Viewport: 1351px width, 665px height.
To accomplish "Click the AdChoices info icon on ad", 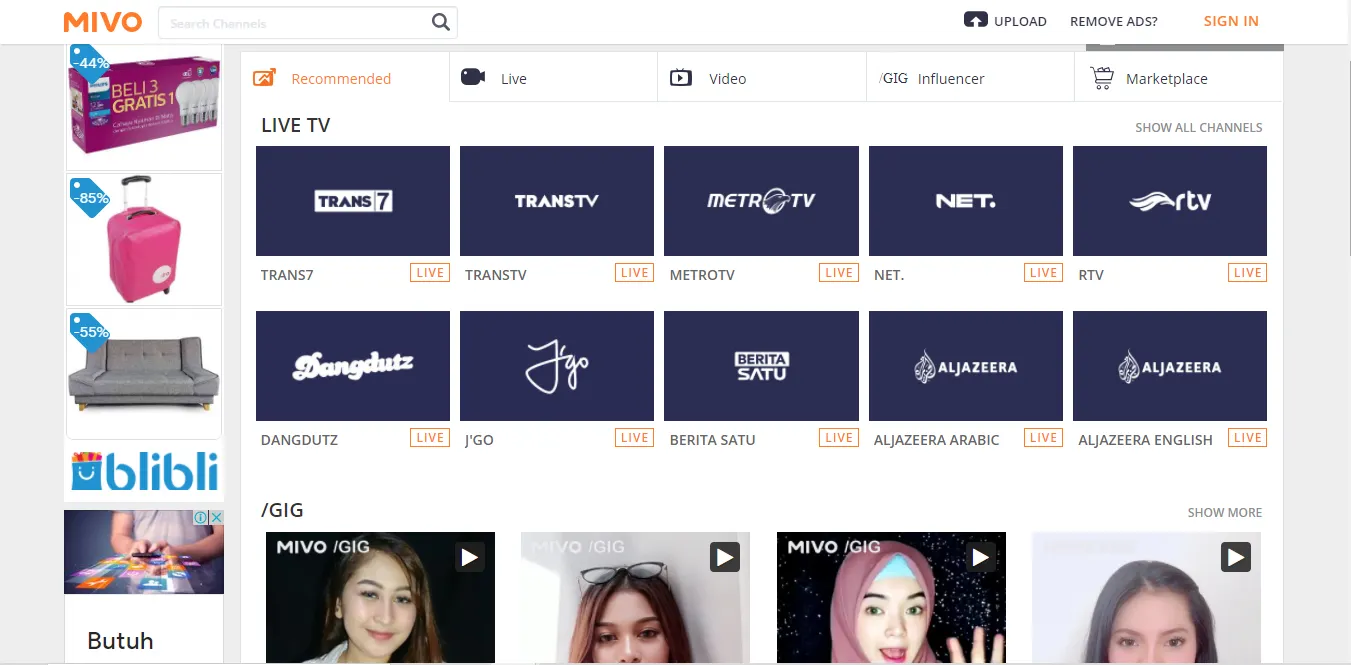I will pos(201,518).
